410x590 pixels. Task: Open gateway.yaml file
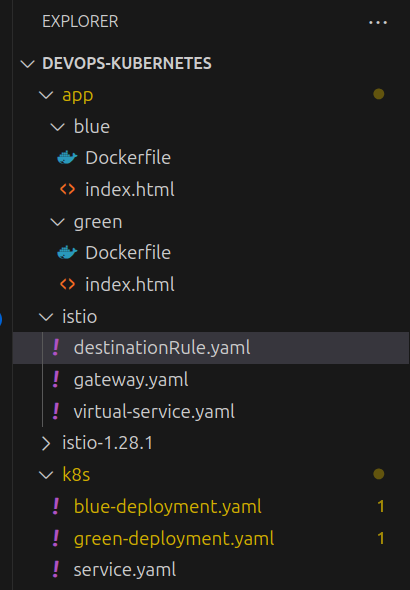click(131, 380)
